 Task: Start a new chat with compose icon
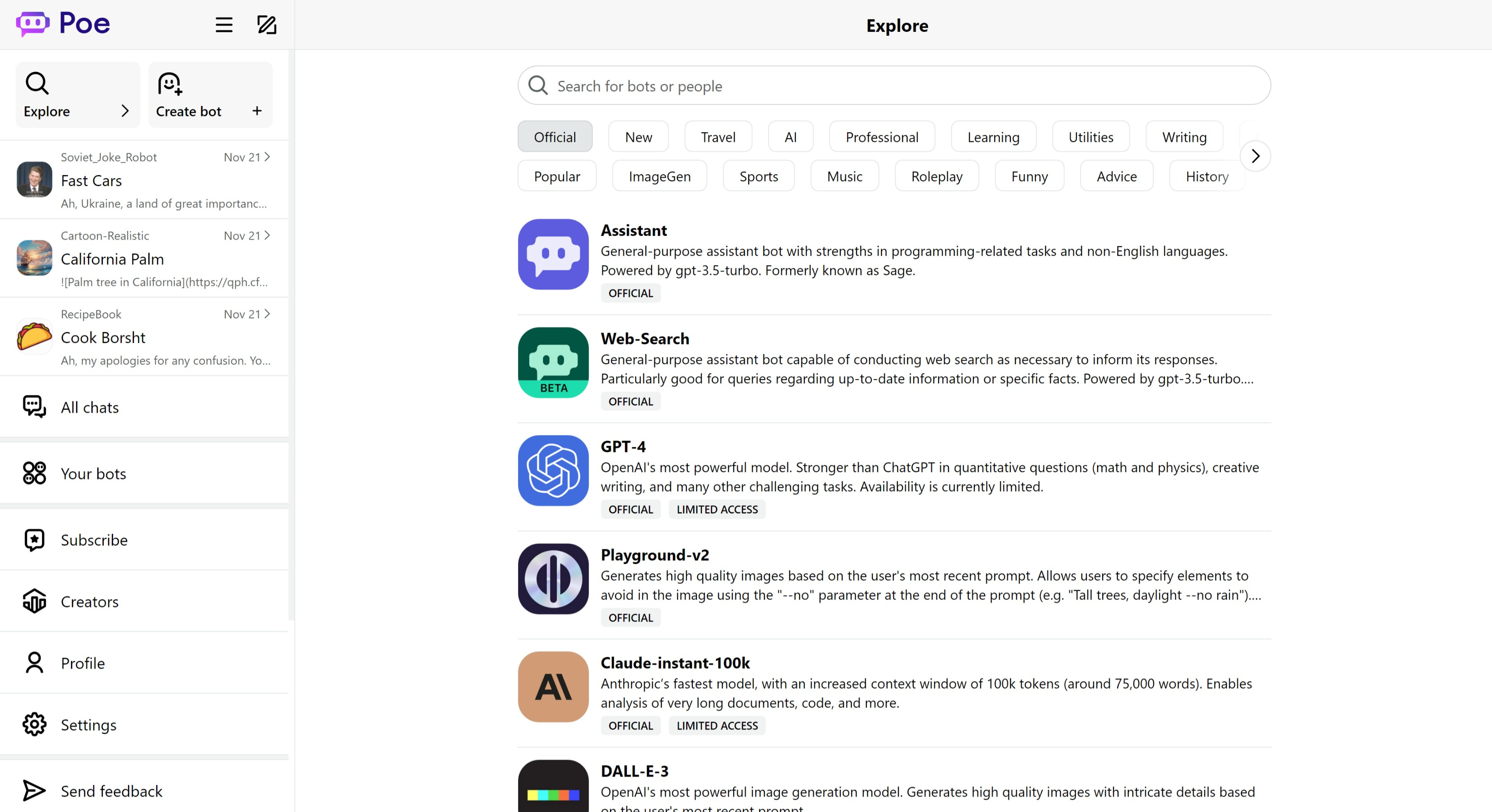click(x=267, y=25)
